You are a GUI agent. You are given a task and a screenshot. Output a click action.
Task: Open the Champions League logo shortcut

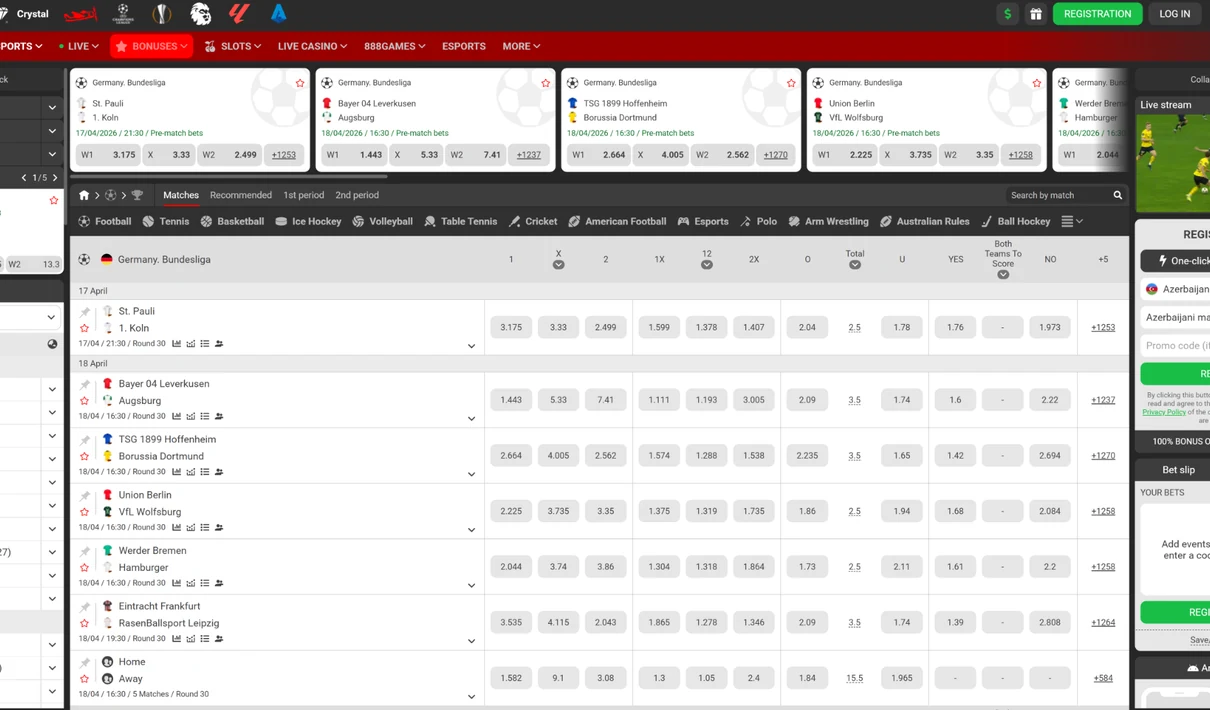pyautogui.click(x=123, y=14)
